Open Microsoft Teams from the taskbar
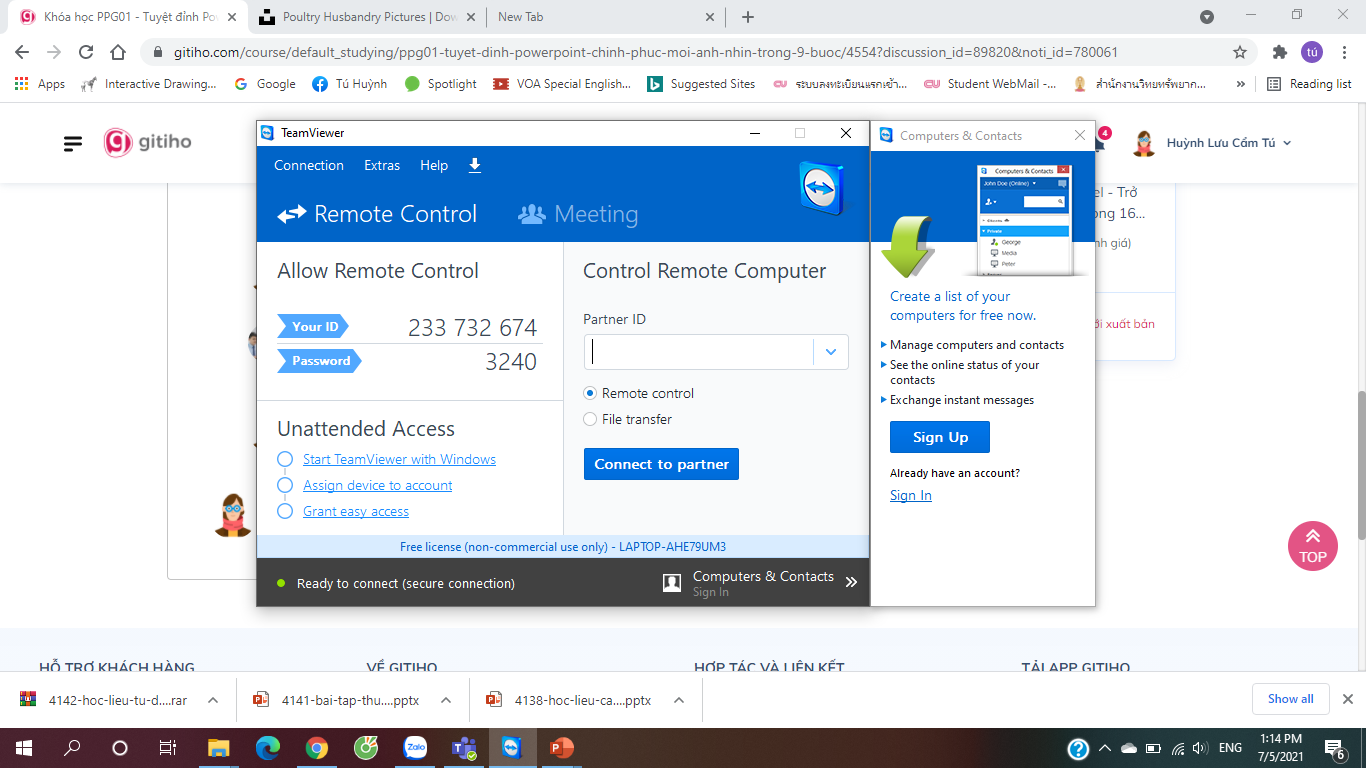 [464, 747]
